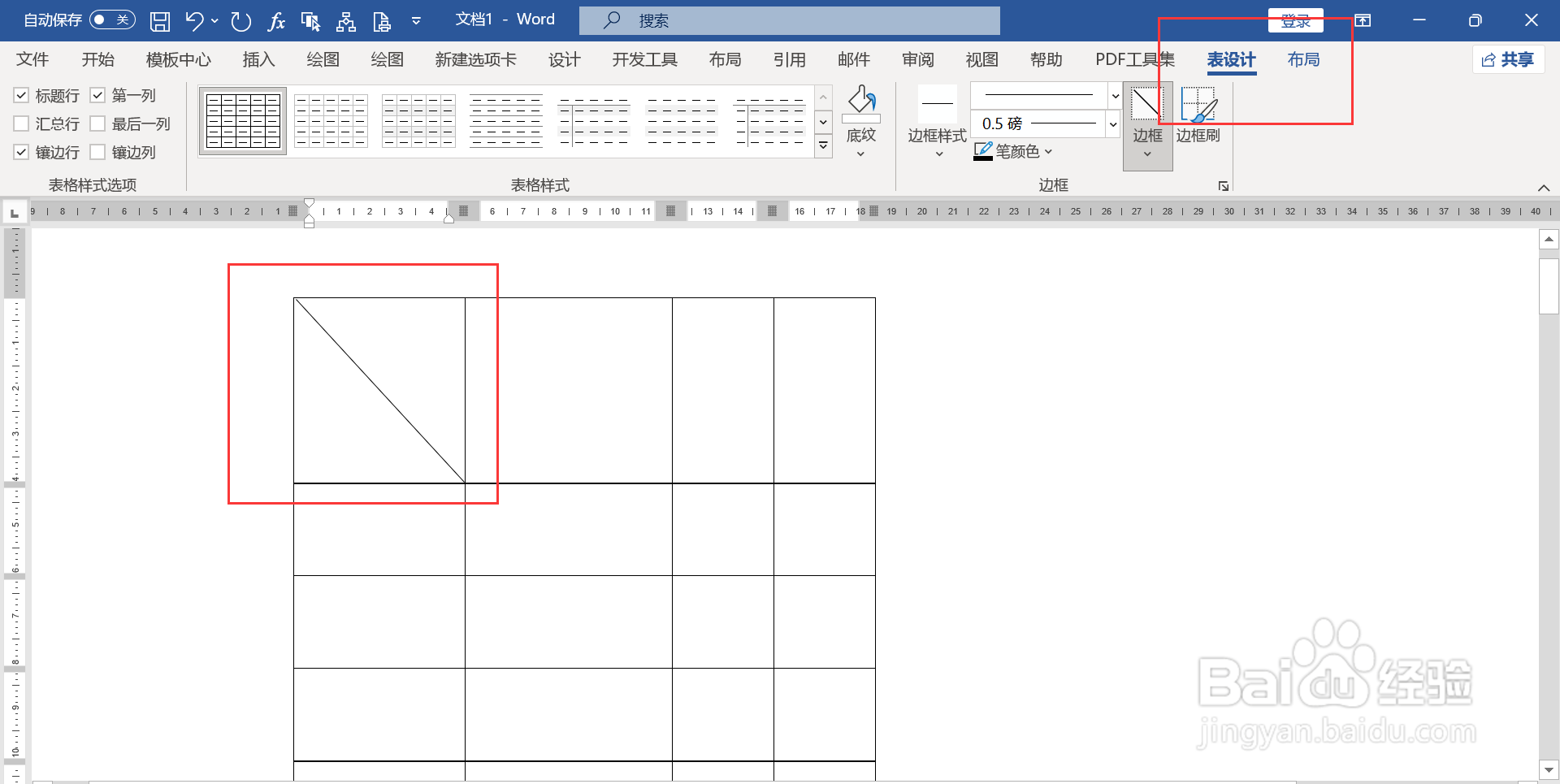This screenshot has height=784, width=1560.
Task: Click the right indent marker on ruler
Action: pos(448,218)
